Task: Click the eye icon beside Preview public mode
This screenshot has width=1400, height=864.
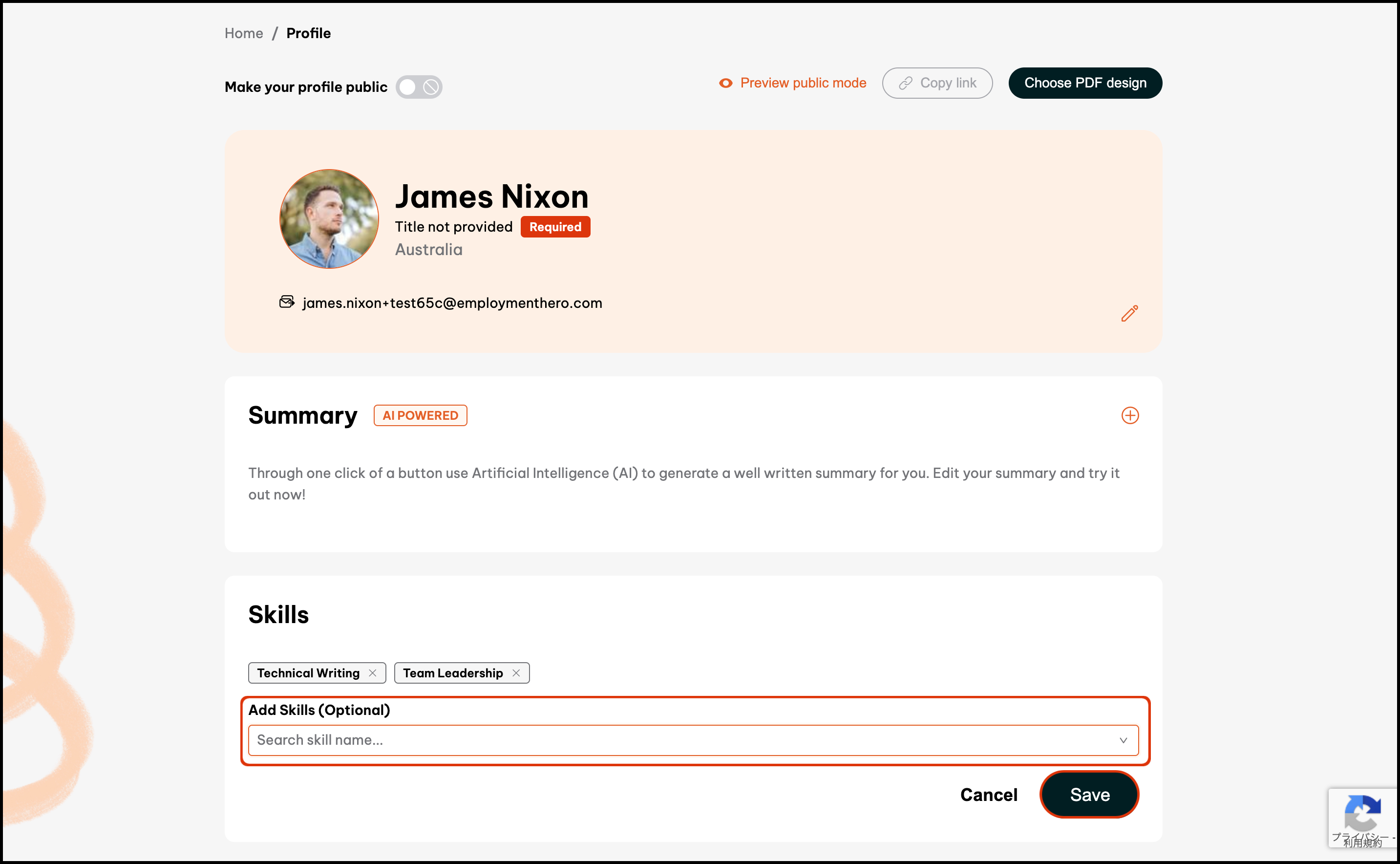Action: (725, 84)
